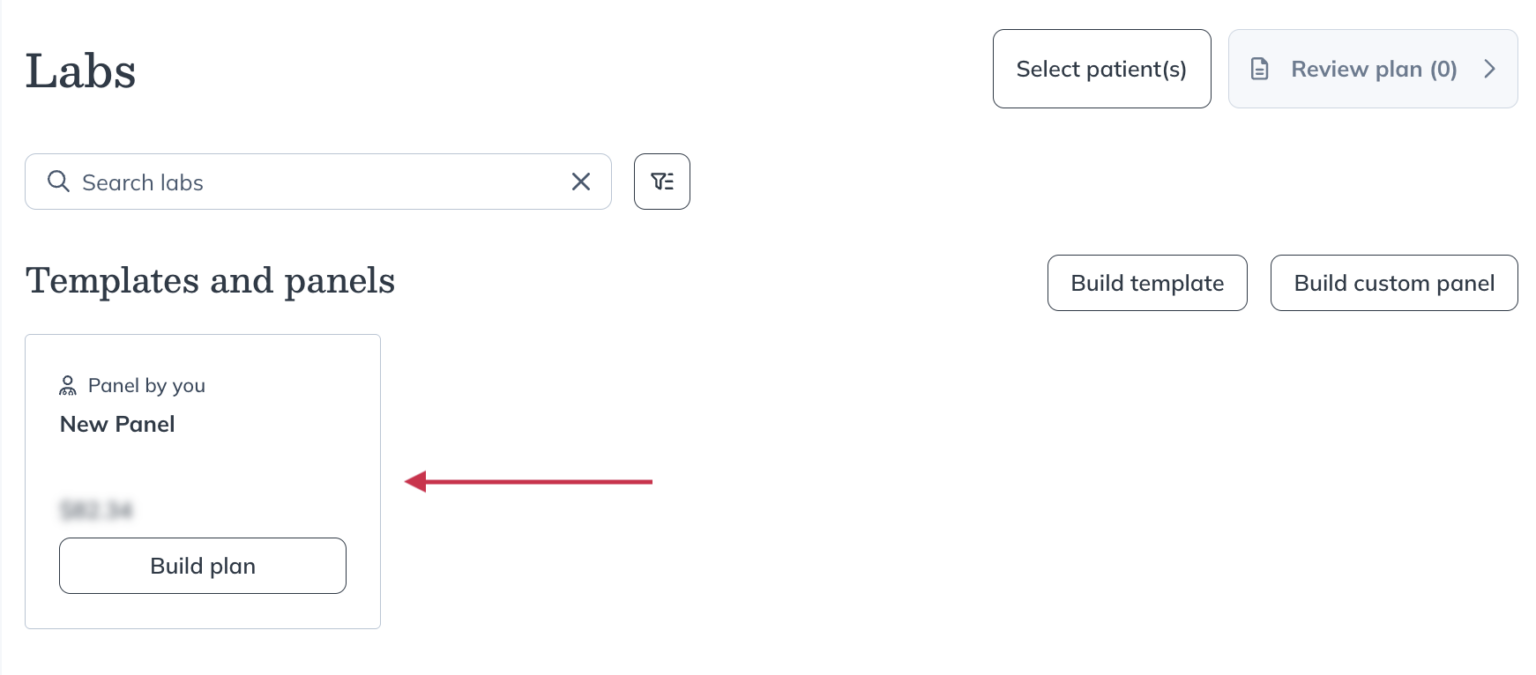Select the panel person icon on New Panel card
The height and width of the screenshot is (675, 1536).
click(68, 384)
